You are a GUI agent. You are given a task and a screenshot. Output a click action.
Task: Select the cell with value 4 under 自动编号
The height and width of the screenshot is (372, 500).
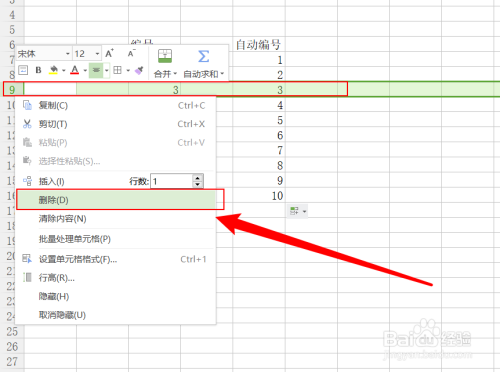click(x=259, y=105)
